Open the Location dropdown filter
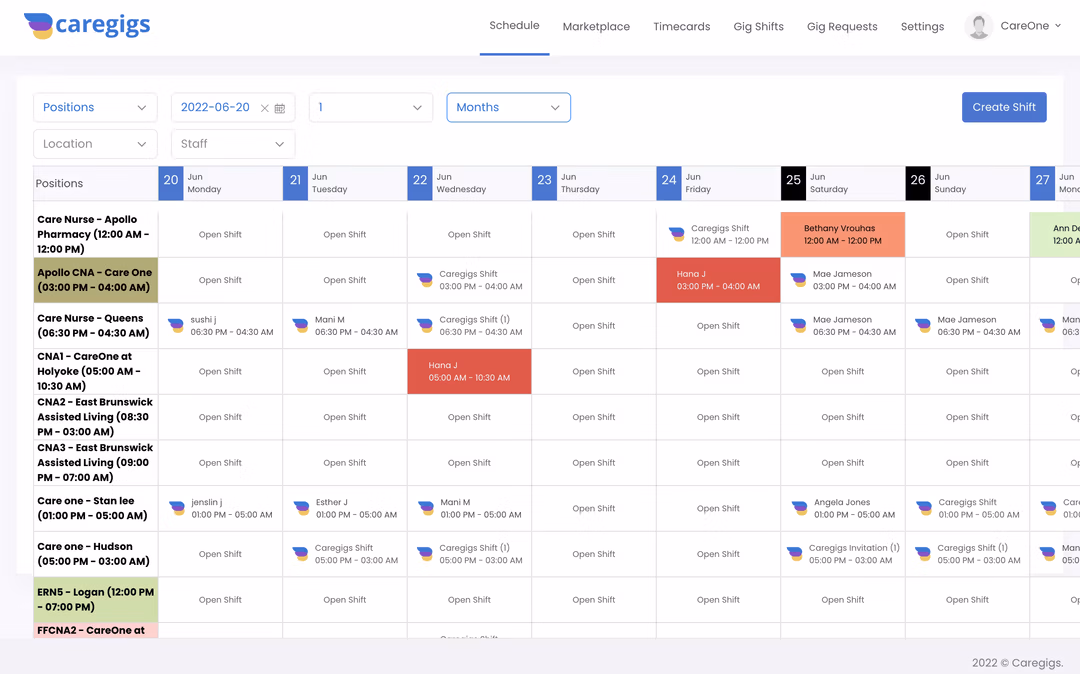This screenshot has width=1080, height=674. point(95,144)
